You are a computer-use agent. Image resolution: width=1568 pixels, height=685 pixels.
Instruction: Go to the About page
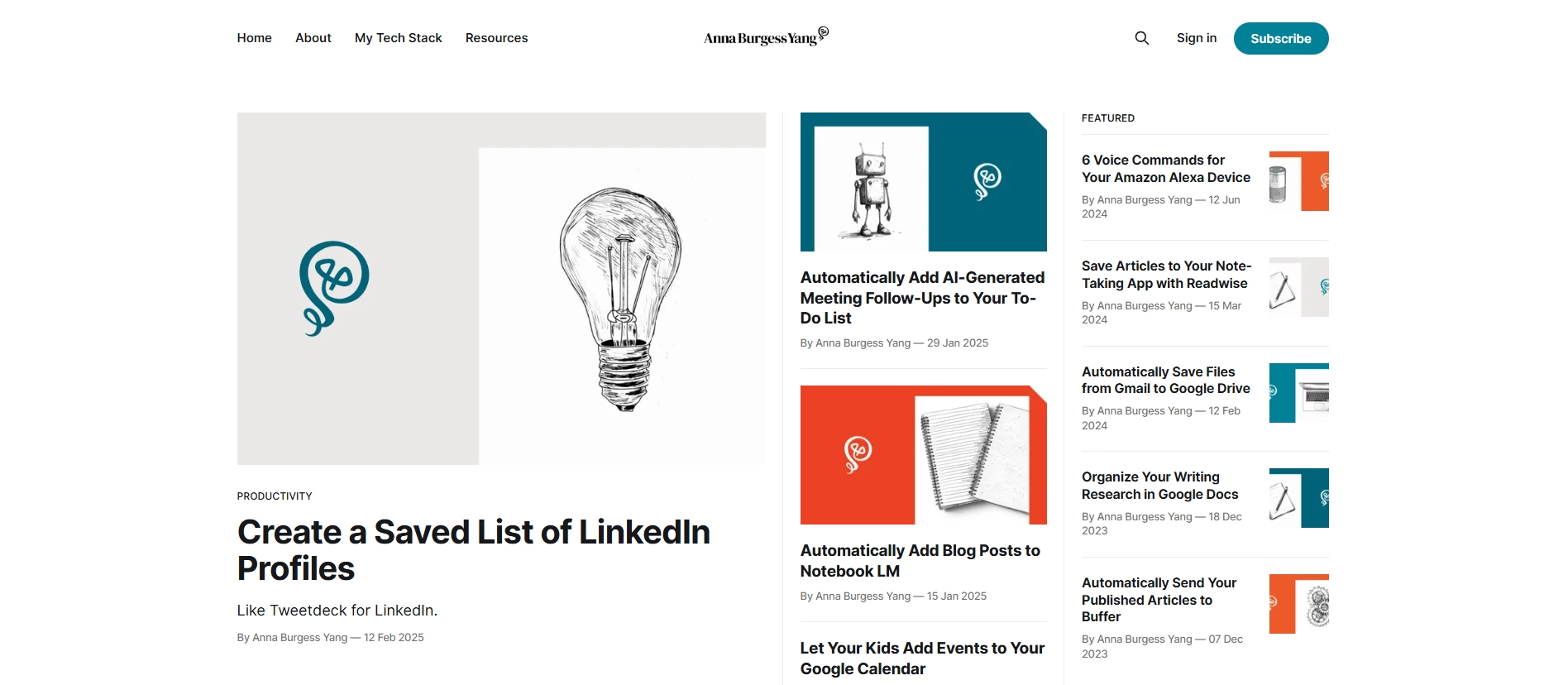point(313,38)
